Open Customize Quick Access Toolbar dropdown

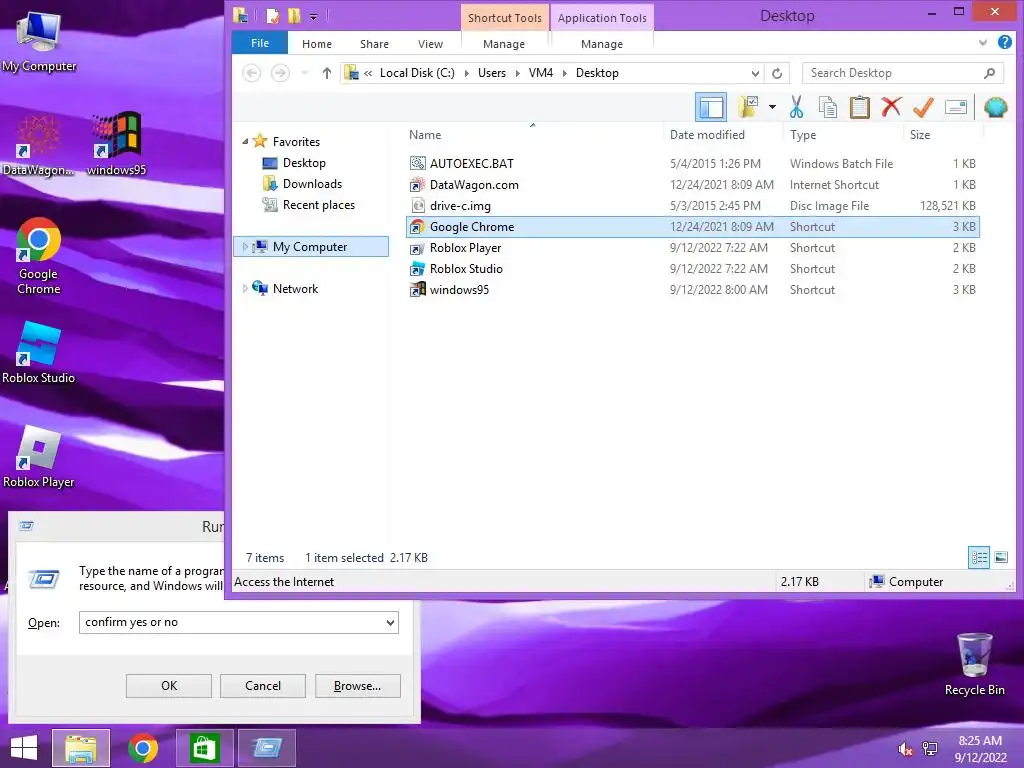click(313, 16)
